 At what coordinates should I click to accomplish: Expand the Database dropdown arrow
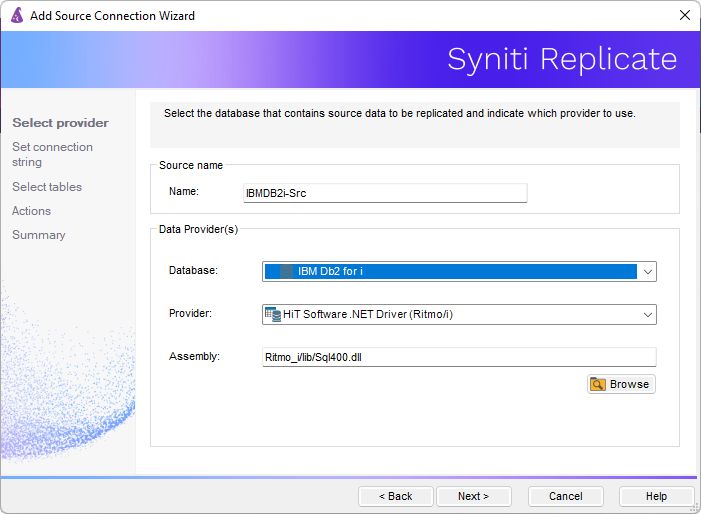[647, 272]
